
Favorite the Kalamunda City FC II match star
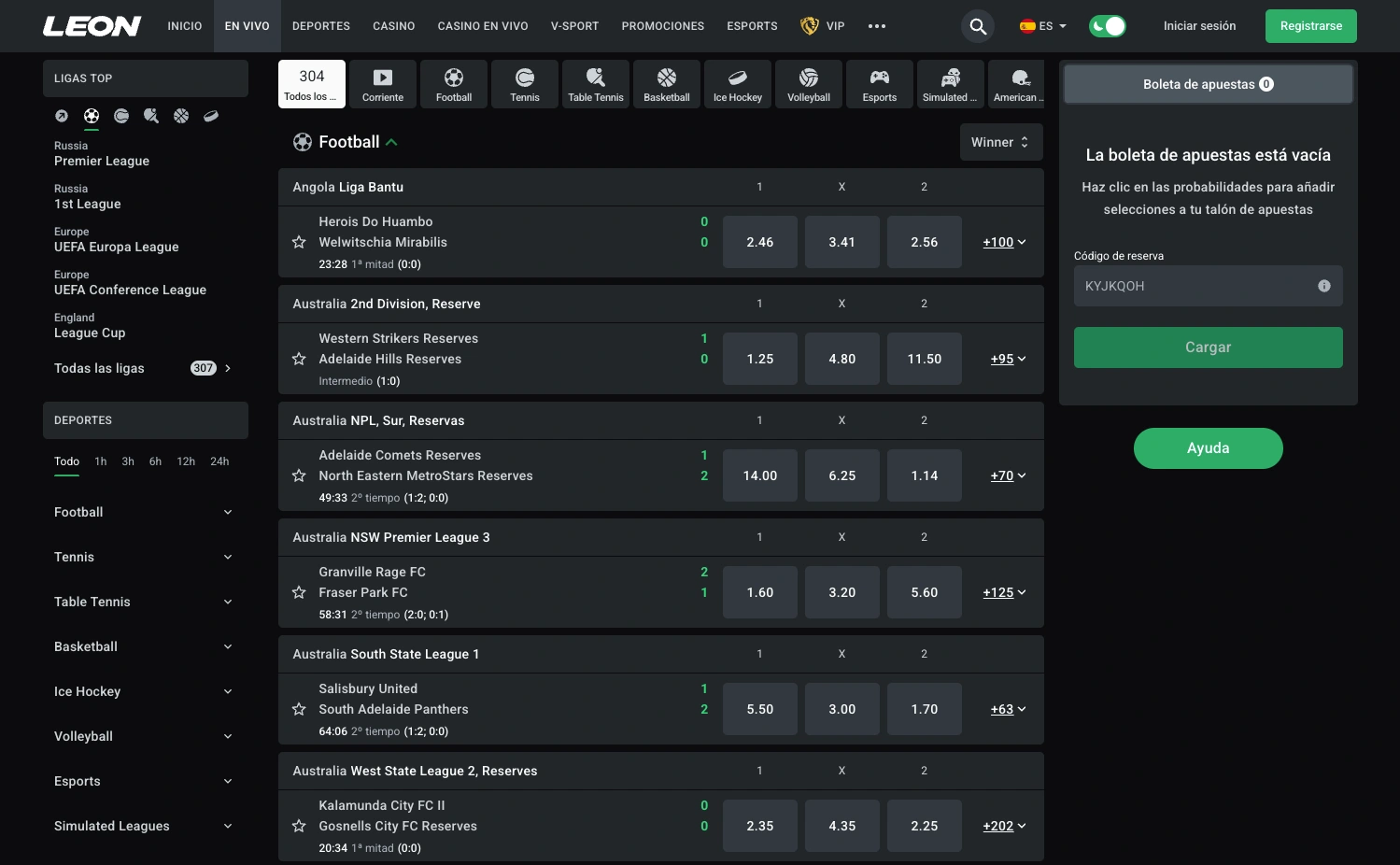[299, 826]
